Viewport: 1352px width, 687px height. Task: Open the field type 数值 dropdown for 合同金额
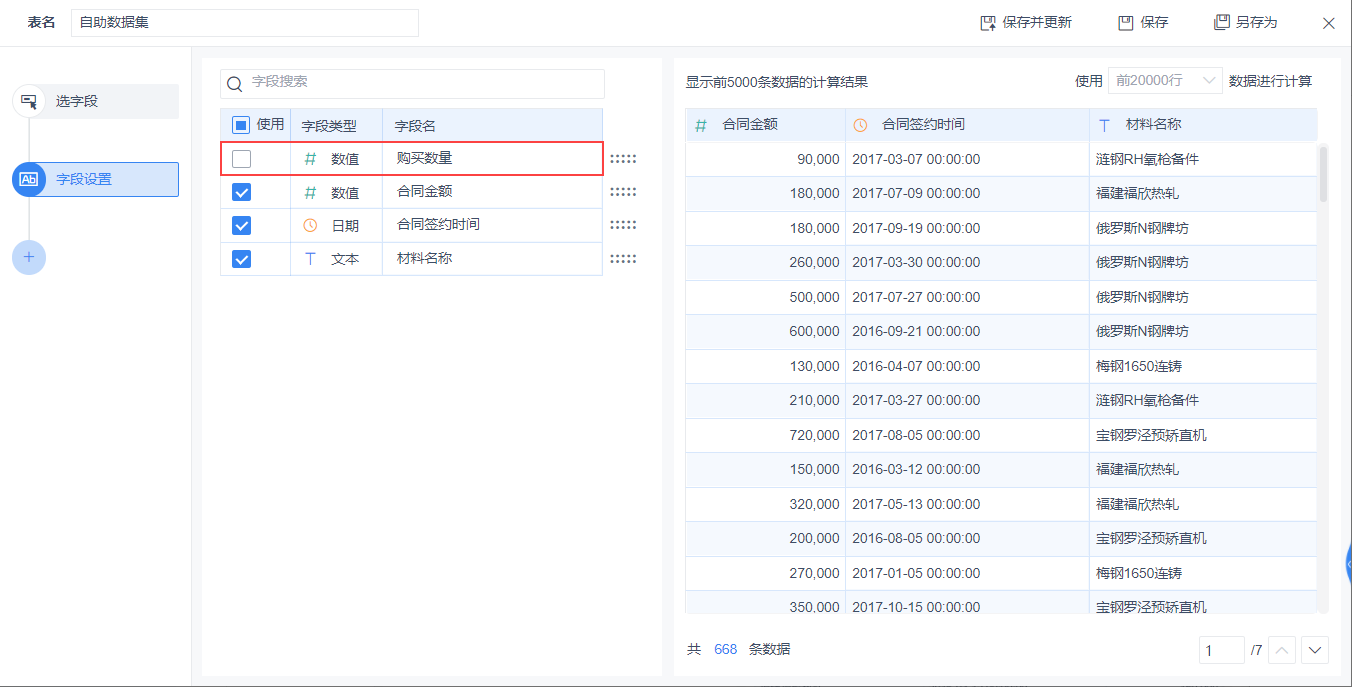337,192
